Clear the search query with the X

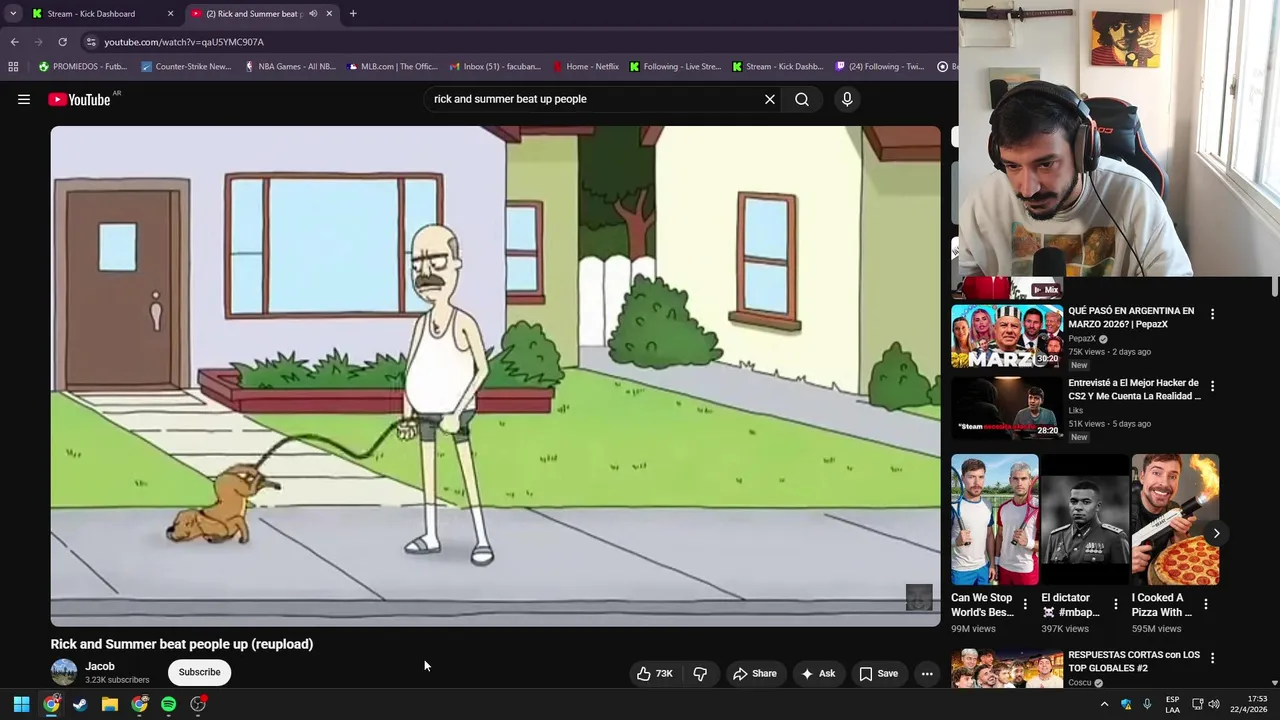[x=770, y=99]
